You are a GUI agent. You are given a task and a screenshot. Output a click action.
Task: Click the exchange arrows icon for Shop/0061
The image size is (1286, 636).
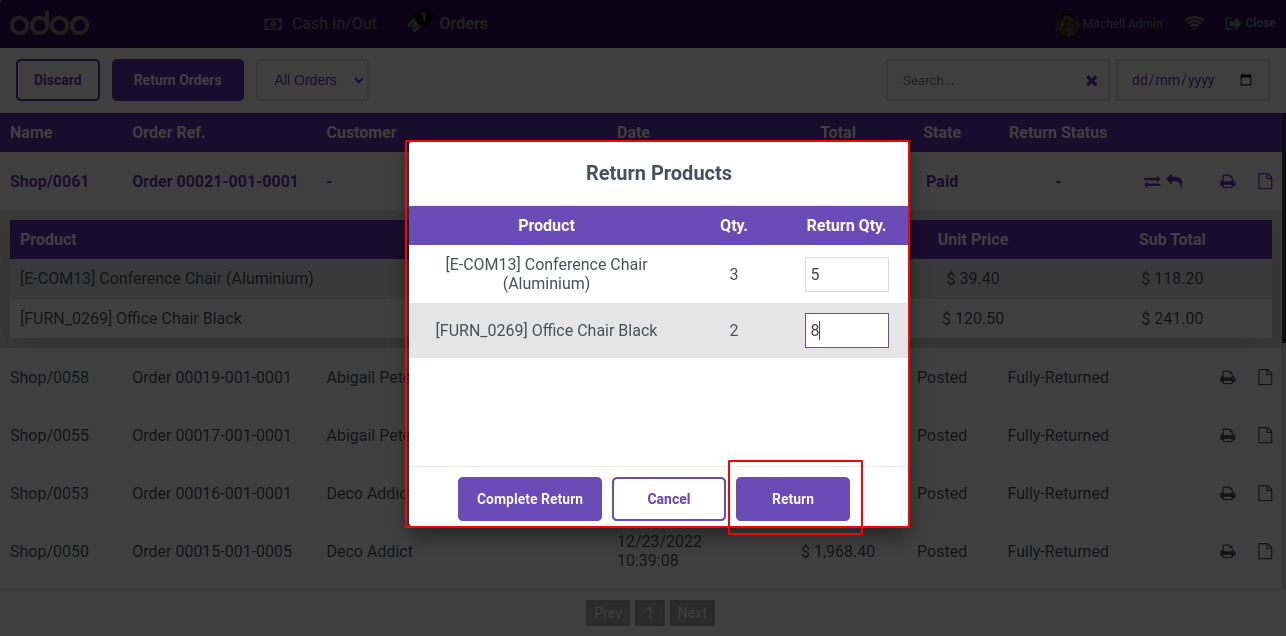[x=1152, y=182]
